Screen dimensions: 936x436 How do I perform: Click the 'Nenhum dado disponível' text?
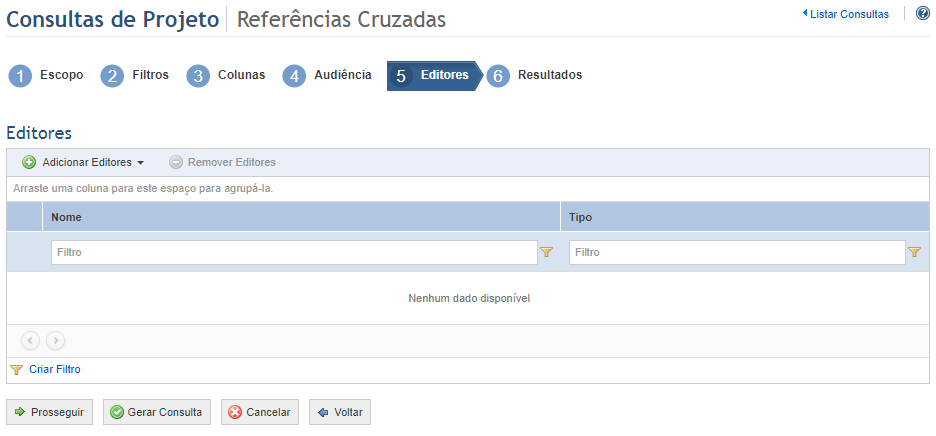click(469, 298)
